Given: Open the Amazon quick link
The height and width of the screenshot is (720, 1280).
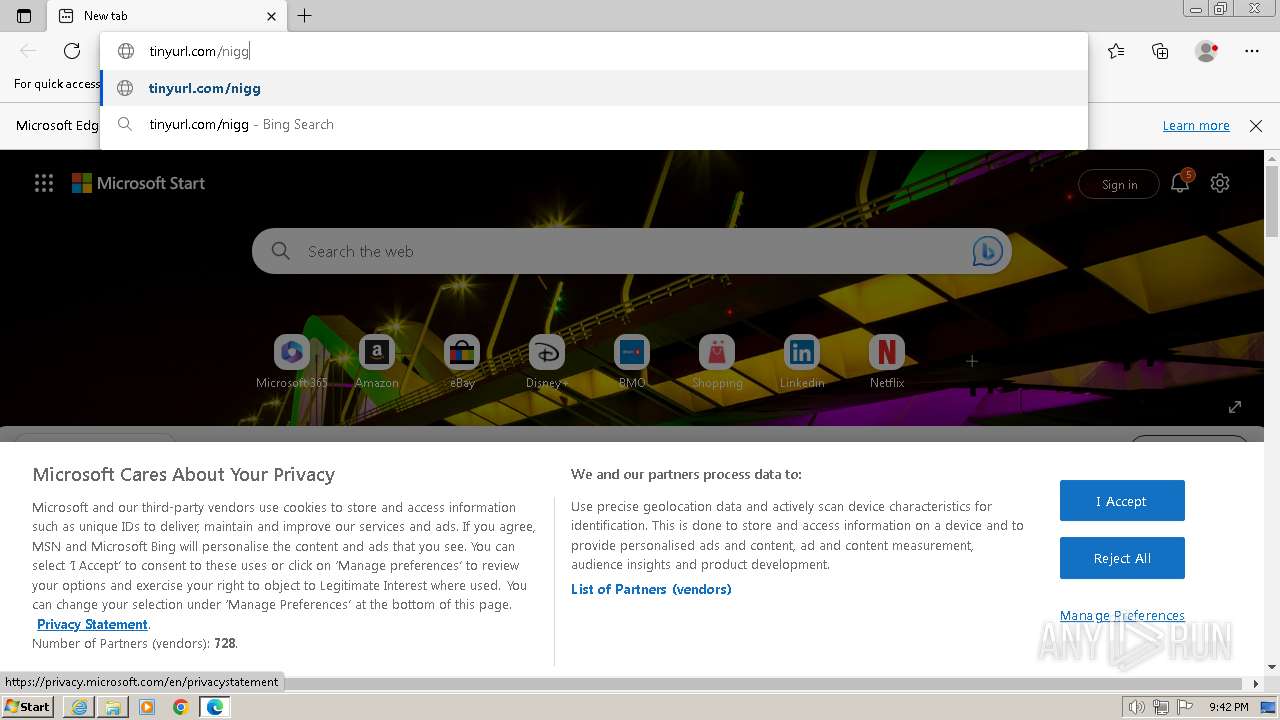Looking at the screenshot, I should point(377,362).
